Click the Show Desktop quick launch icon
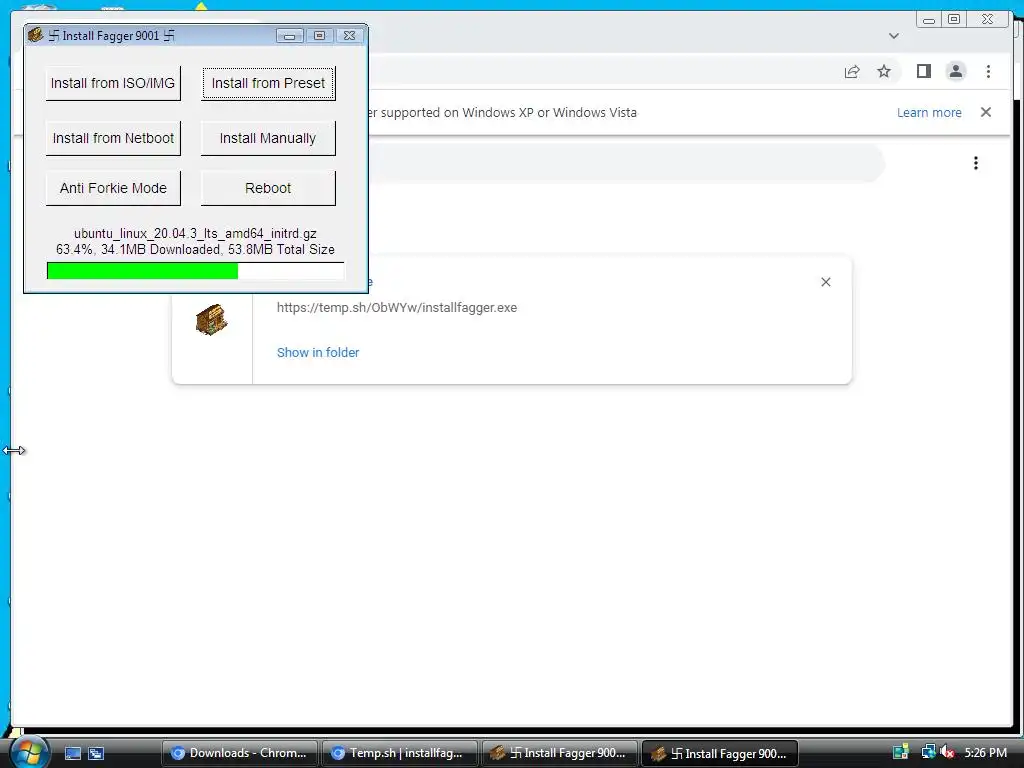1024x768 pixels. [x=72, y=753]
